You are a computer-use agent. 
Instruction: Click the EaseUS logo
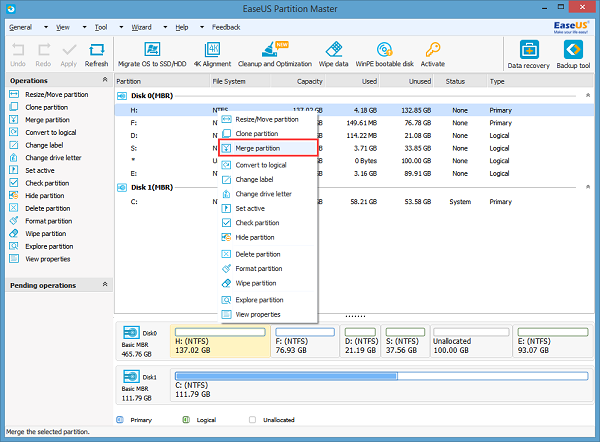coord(571,27)
